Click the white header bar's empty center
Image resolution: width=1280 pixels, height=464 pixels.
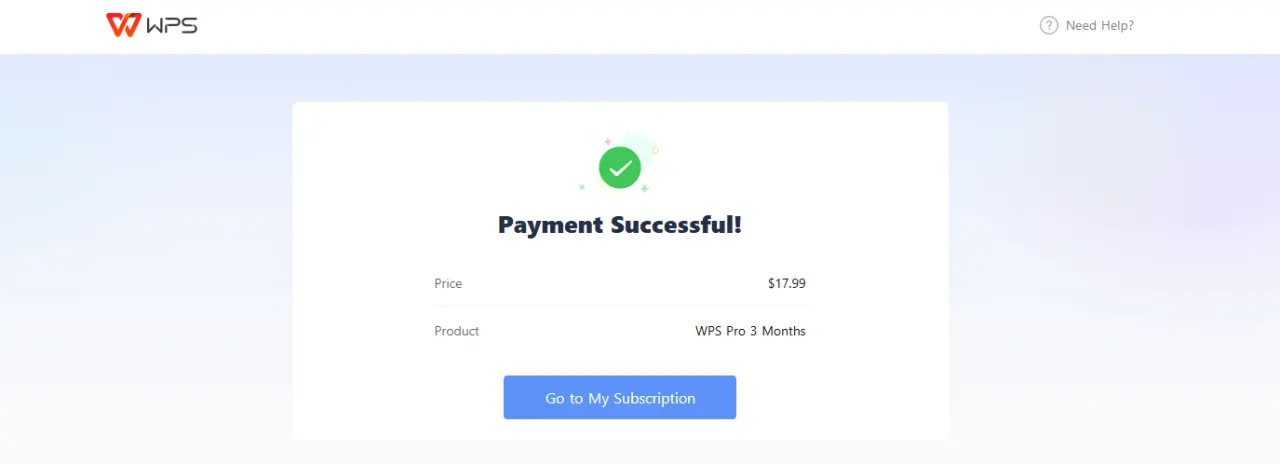pyautogui.click(x=620, y=26)
